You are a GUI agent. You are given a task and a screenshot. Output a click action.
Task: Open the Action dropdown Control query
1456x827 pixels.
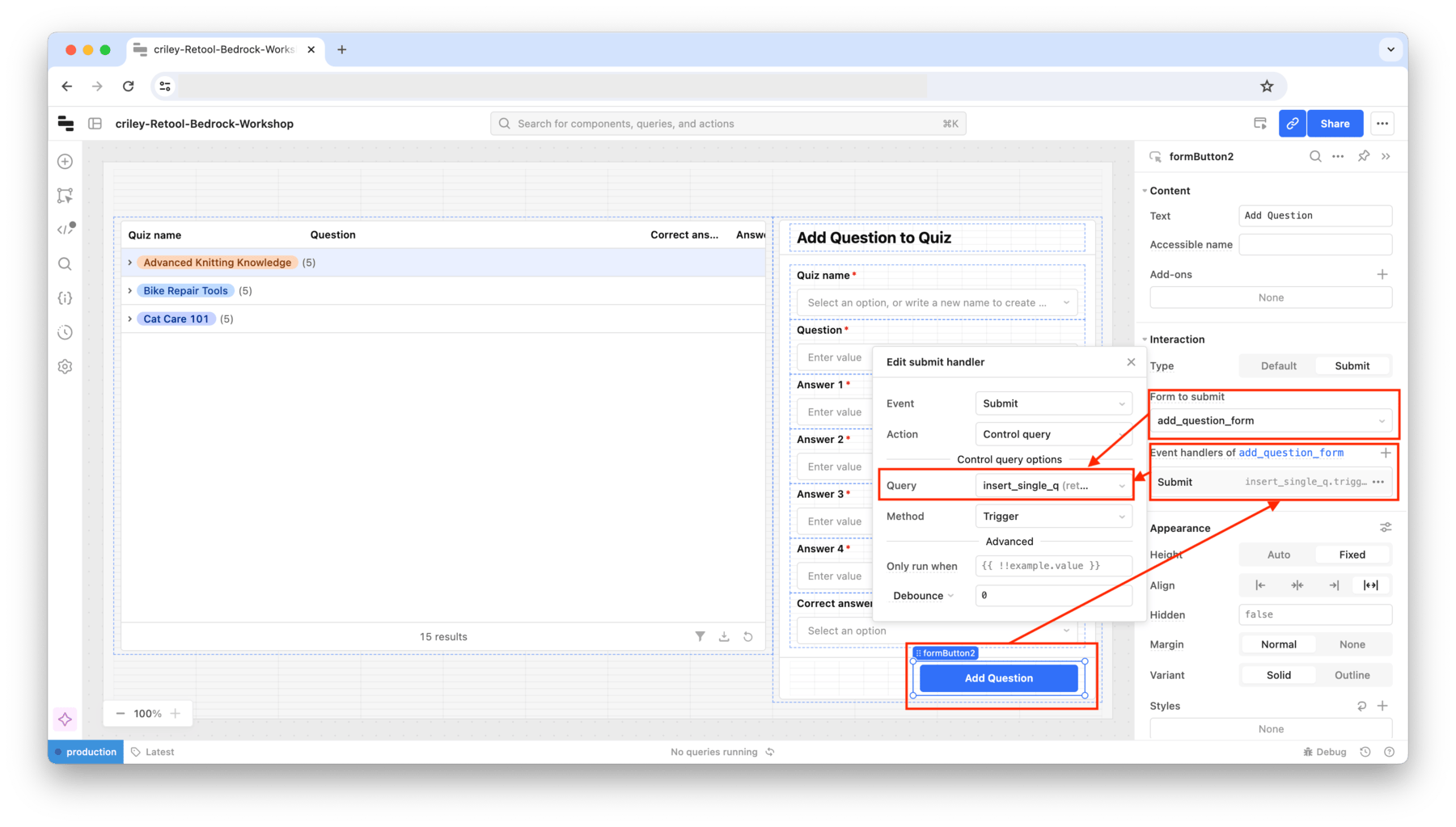1053,434
